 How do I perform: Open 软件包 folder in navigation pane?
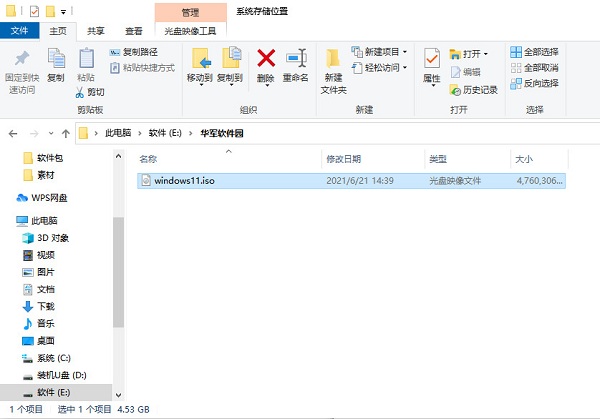[43, 158]
